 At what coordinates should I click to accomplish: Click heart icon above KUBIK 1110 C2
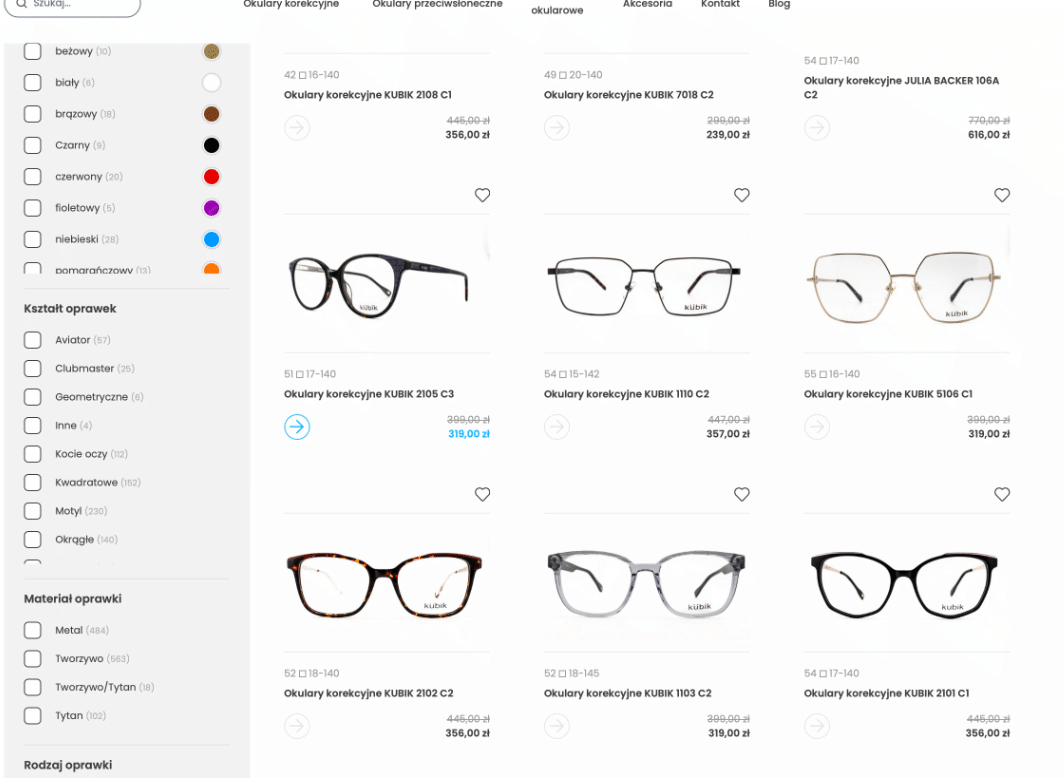click(x=741, y=195)
